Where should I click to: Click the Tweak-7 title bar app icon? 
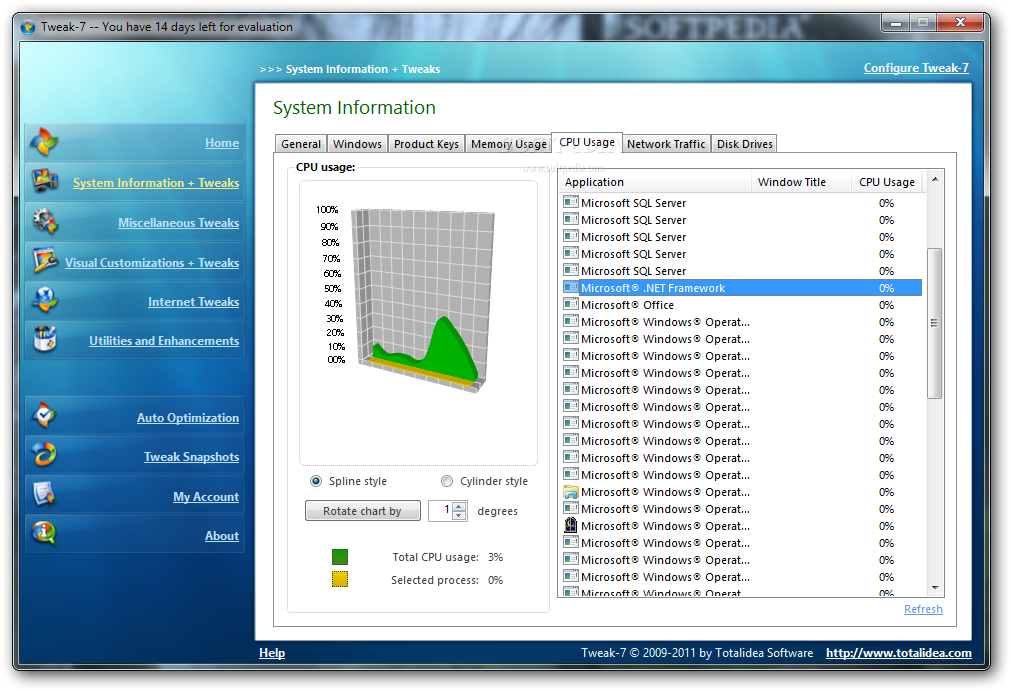[x=28, y=27]
